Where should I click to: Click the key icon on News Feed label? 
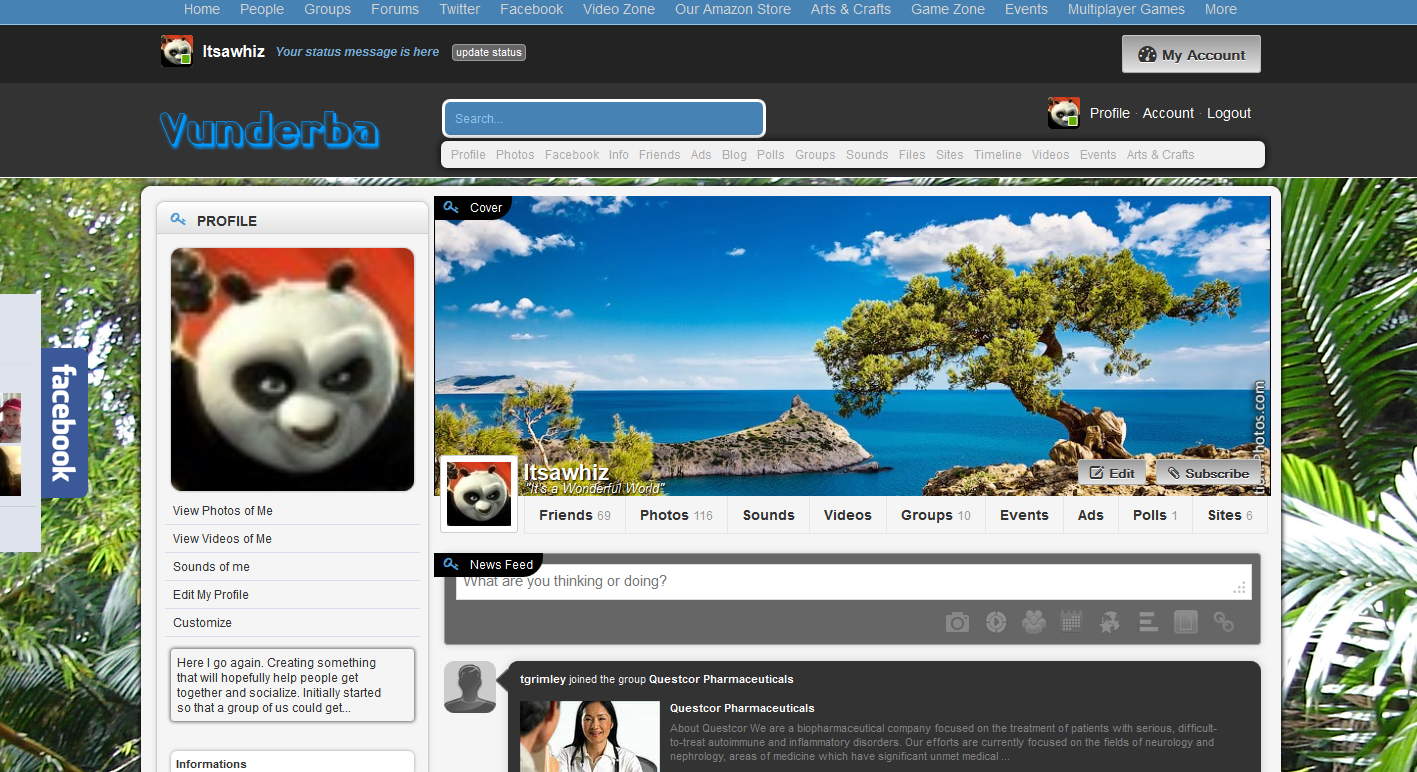click(451, 564)
